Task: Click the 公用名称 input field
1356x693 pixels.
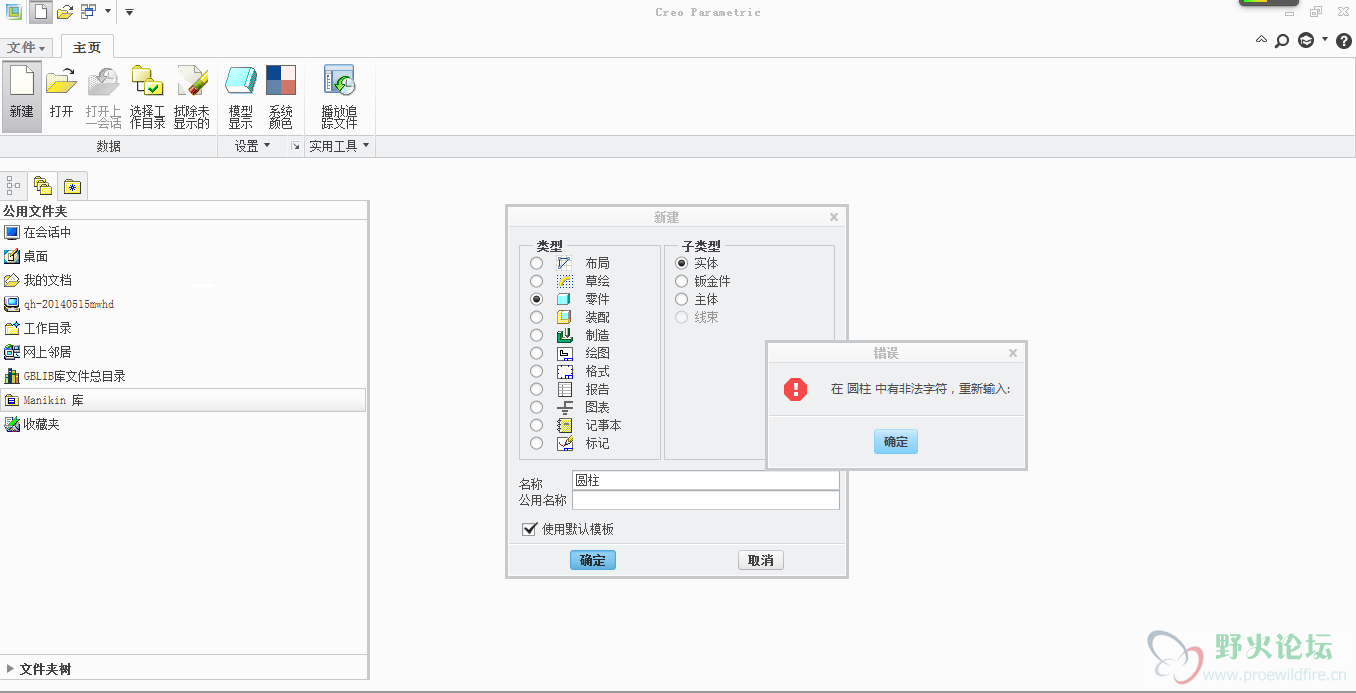Action: click(706, 500)
